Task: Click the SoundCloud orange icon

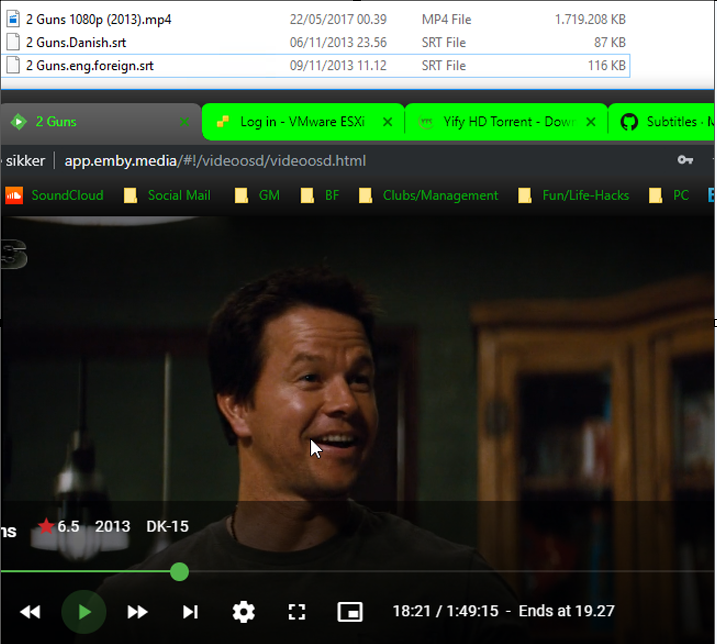Action: (x=14, y=195)
